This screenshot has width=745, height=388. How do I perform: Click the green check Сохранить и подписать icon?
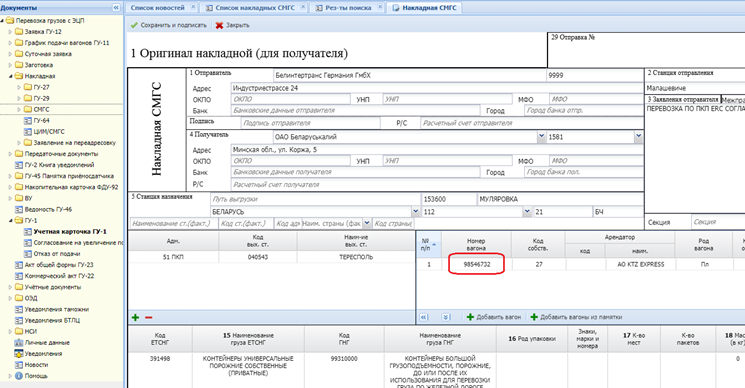coord(134,25)
